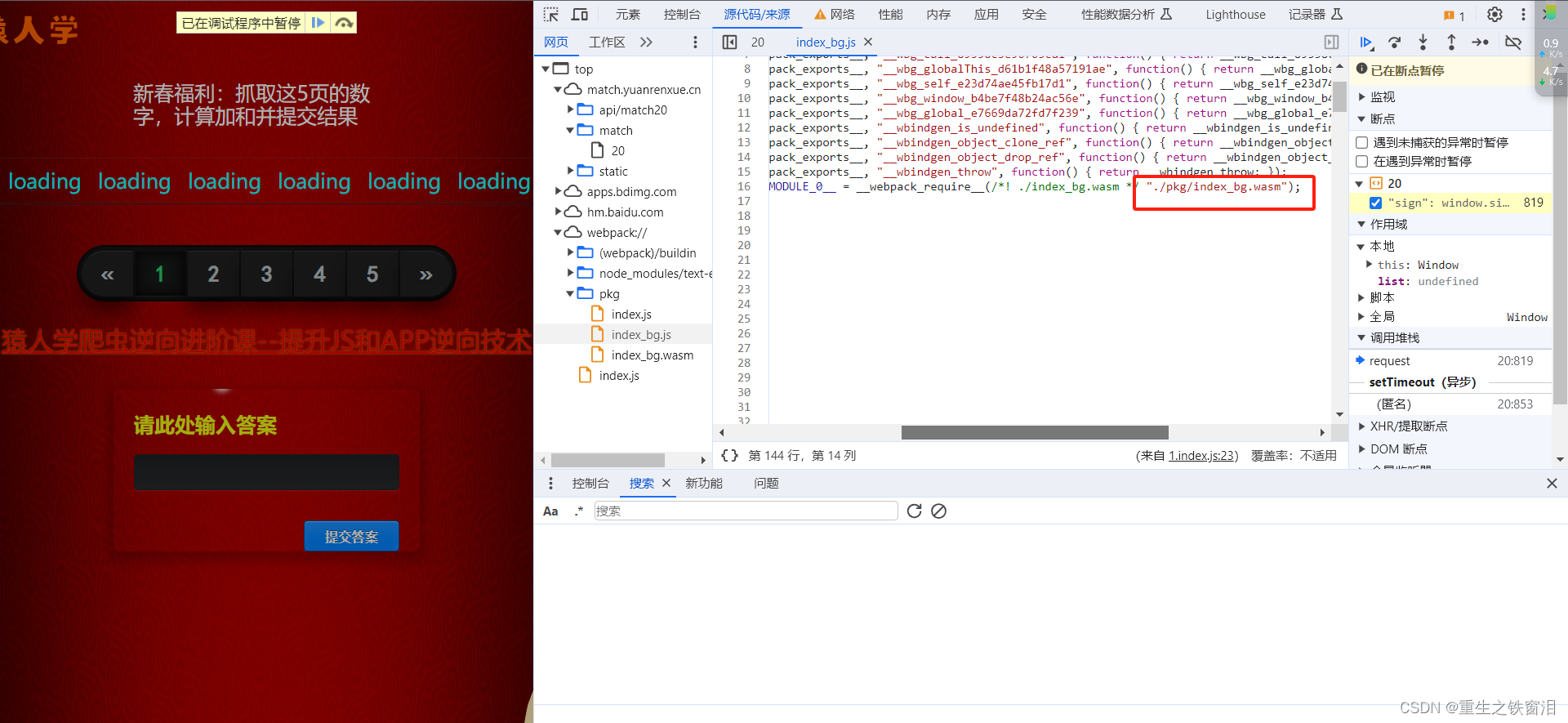1568x723 pixels.
Task: Open the 新功能 drawer tab
Action: point(704,483)
